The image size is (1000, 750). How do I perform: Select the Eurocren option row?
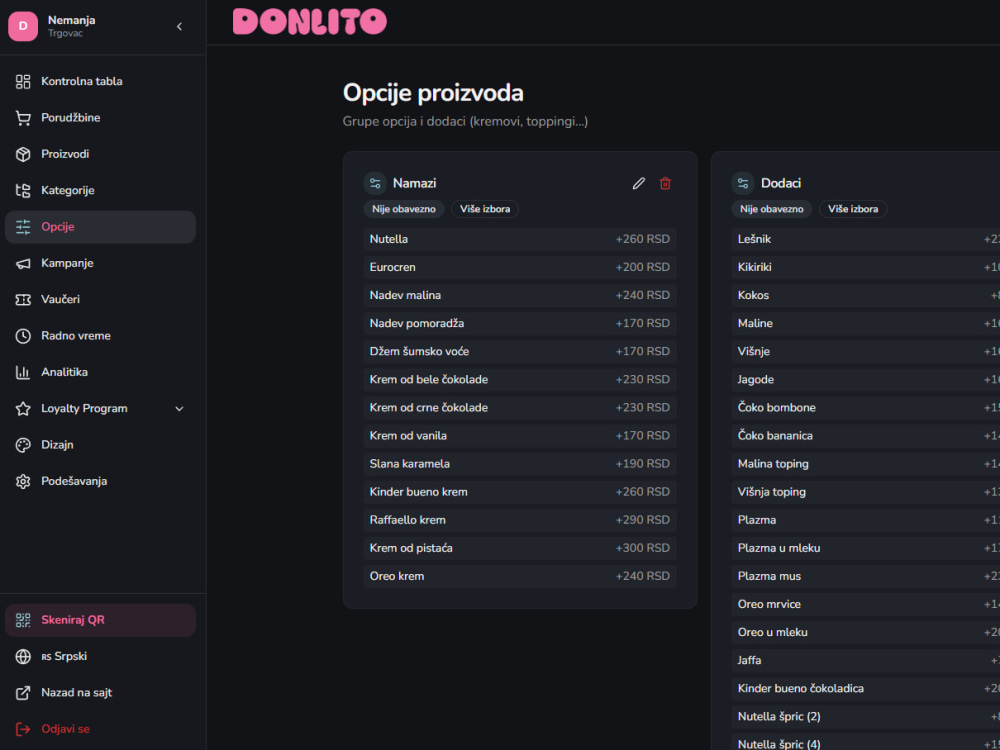click(520, 267)
